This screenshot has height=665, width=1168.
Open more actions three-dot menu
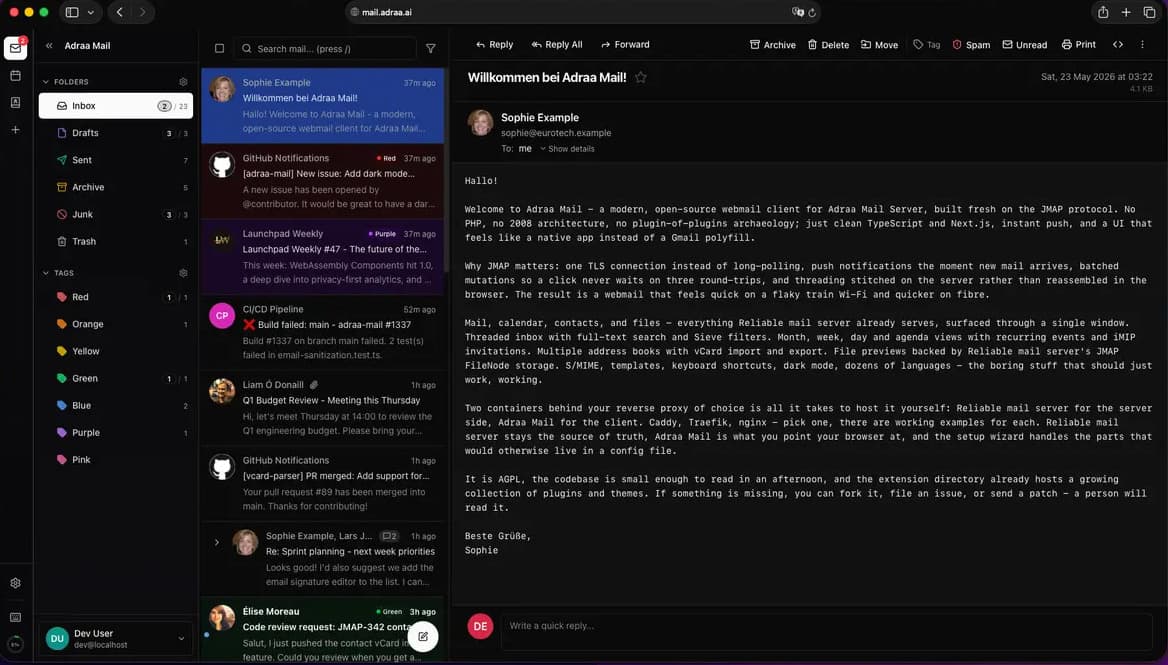(x=1142, y=45)
